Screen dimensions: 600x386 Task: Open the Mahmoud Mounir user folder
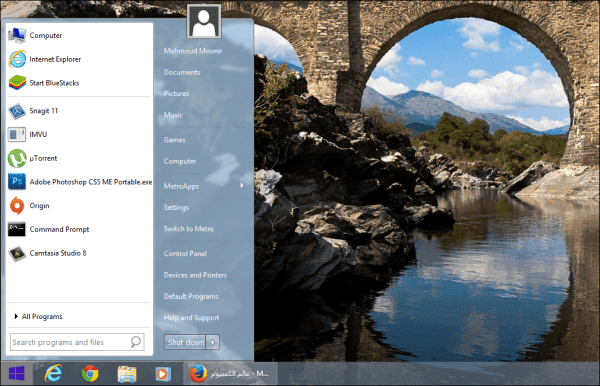tap(192, 51)
